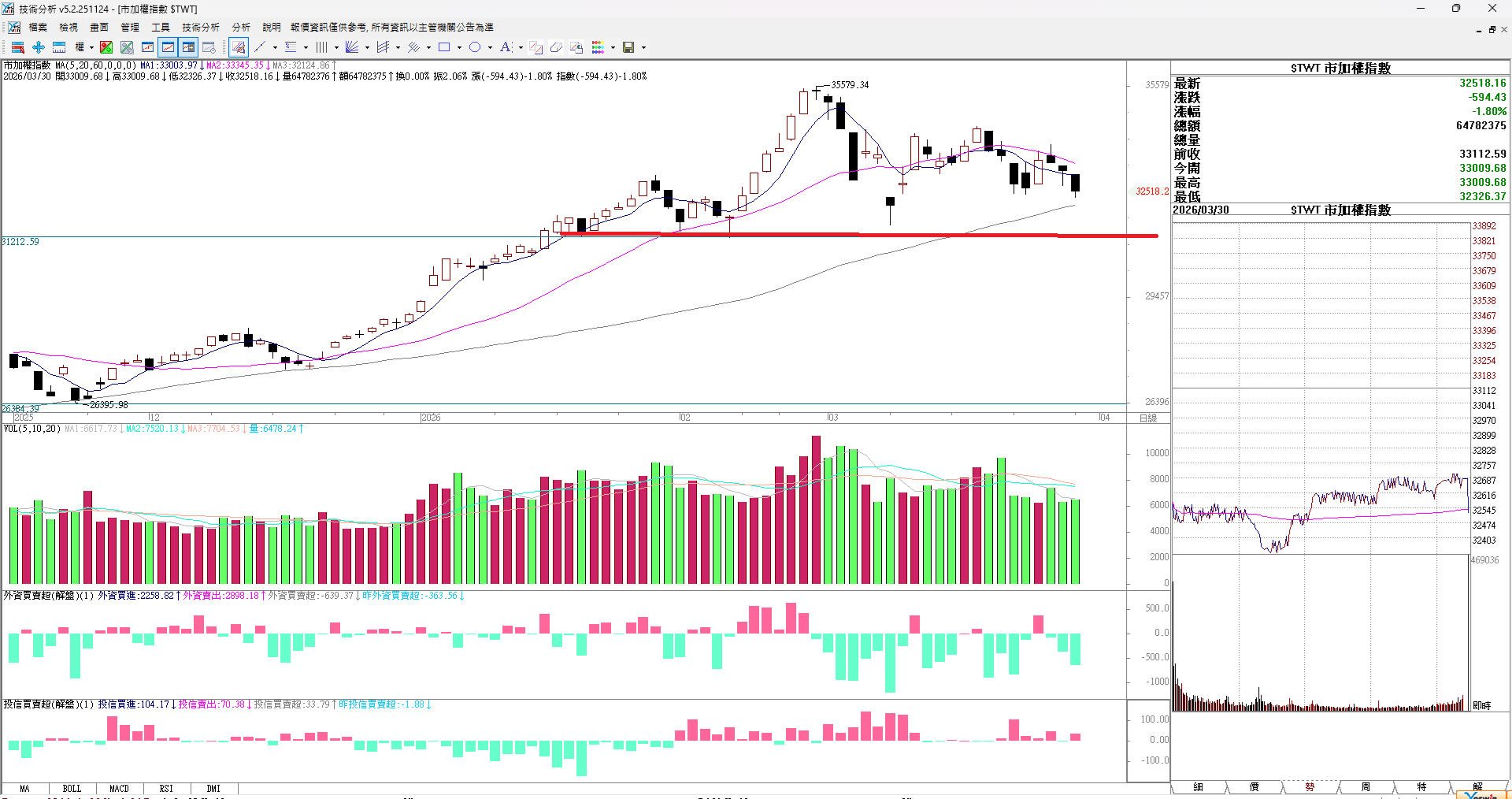Switch to the BOLL indicator tab
This screenshot has width=1512, height=799.
72,788
